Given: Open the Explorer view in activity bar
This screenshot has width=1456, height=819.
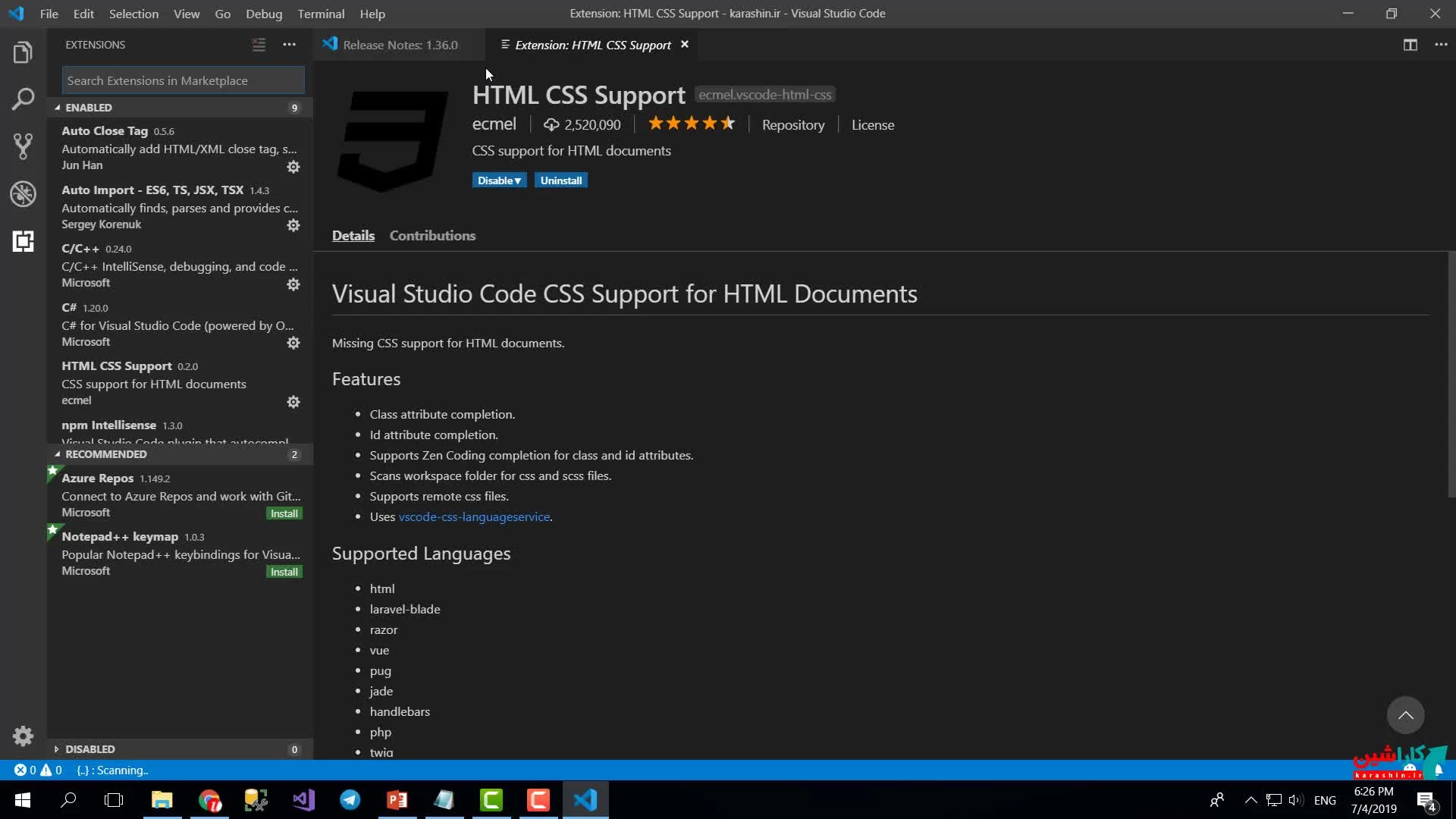Looking at the screenshot, I should [23, 52].
